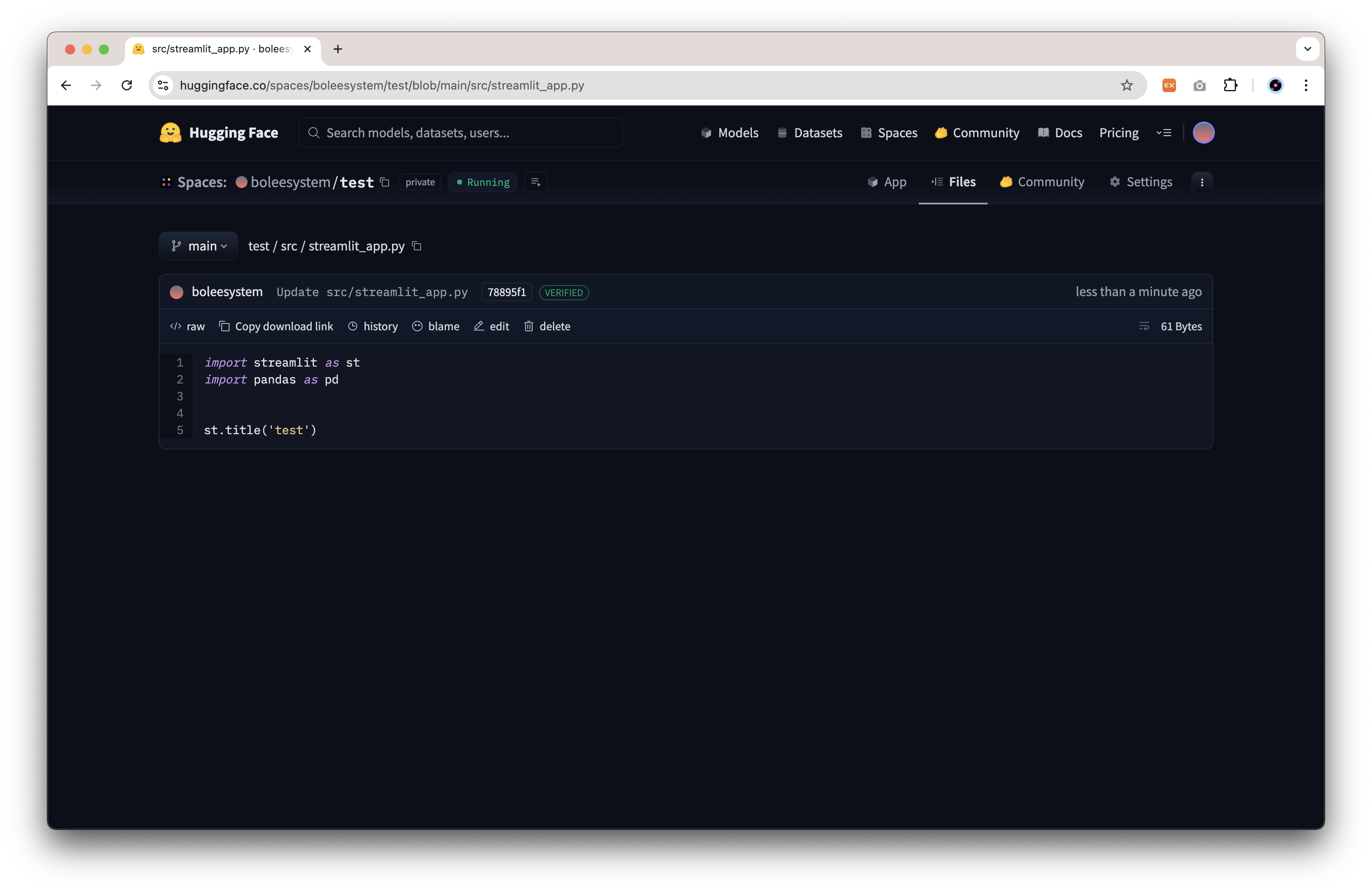This screenshot has height=892, width=1372.
Task: Click Copy download link
Action: pyautogui.click(x=276, y=326)
